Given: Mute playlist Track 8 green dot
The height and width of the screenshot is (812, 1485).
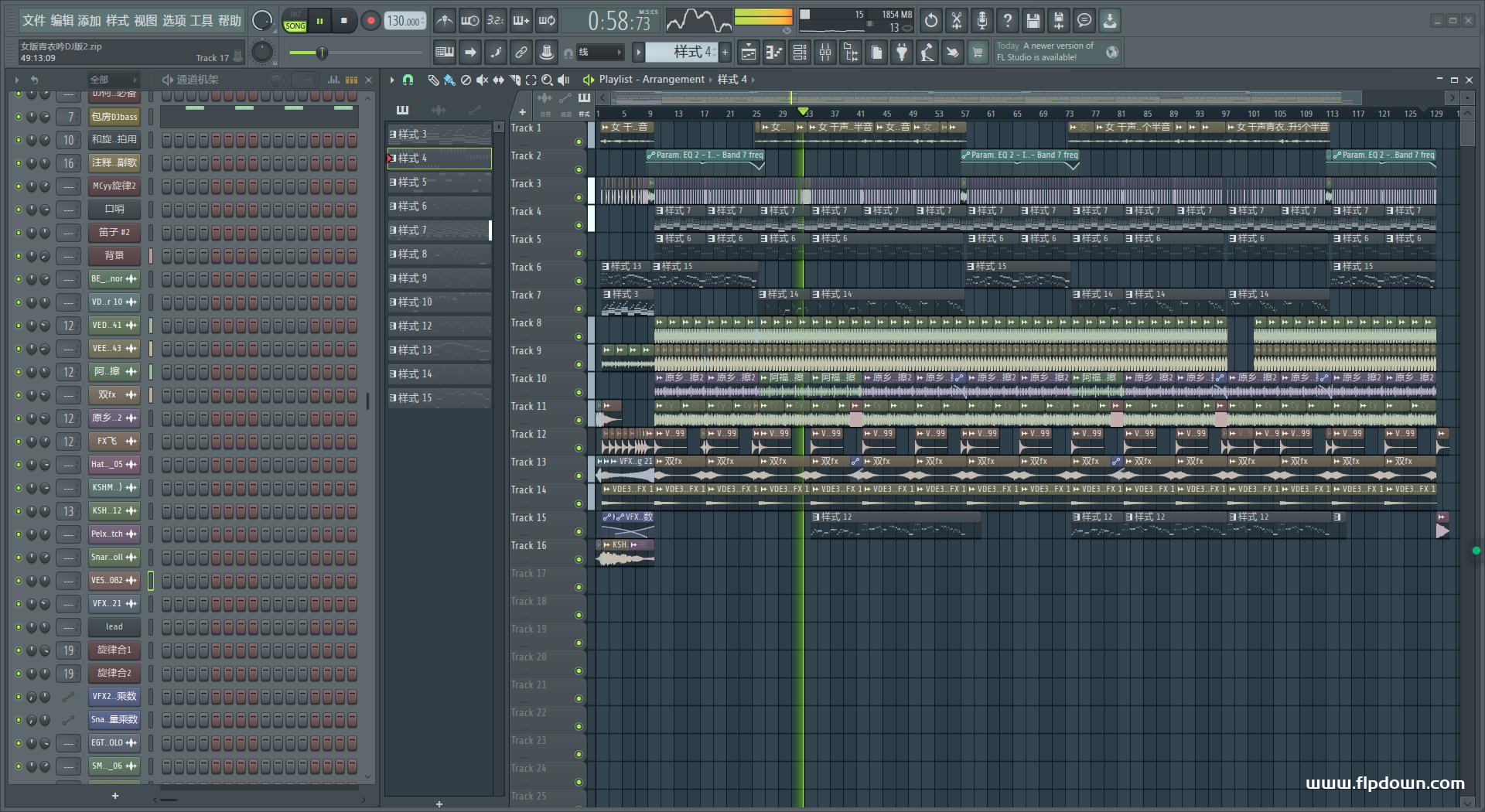Looking at the screenshot, I should pyautogui.click(x=579, y=337).
